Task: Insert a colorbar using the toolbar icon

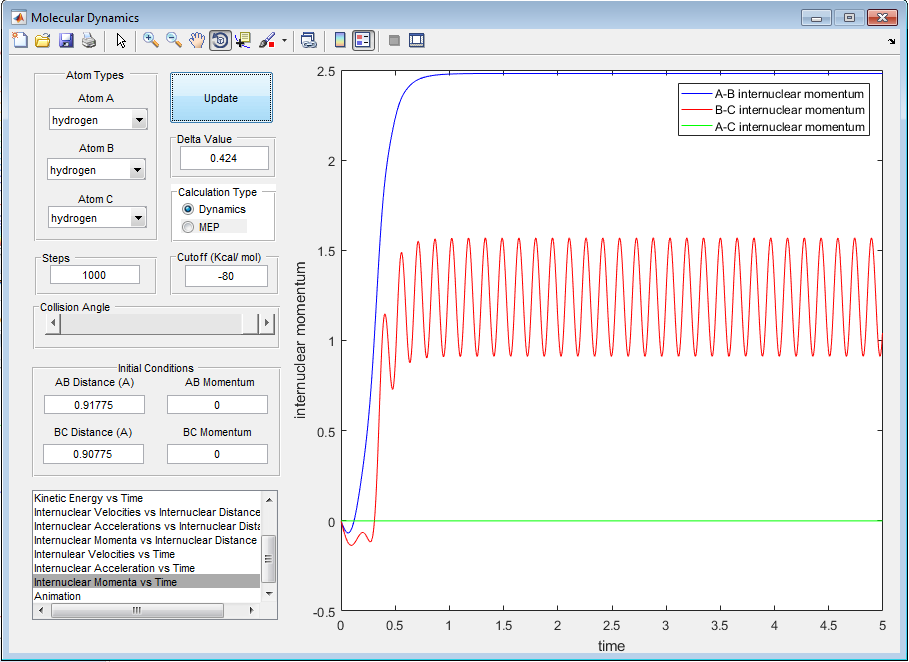Action: click(x=340, y=41)
